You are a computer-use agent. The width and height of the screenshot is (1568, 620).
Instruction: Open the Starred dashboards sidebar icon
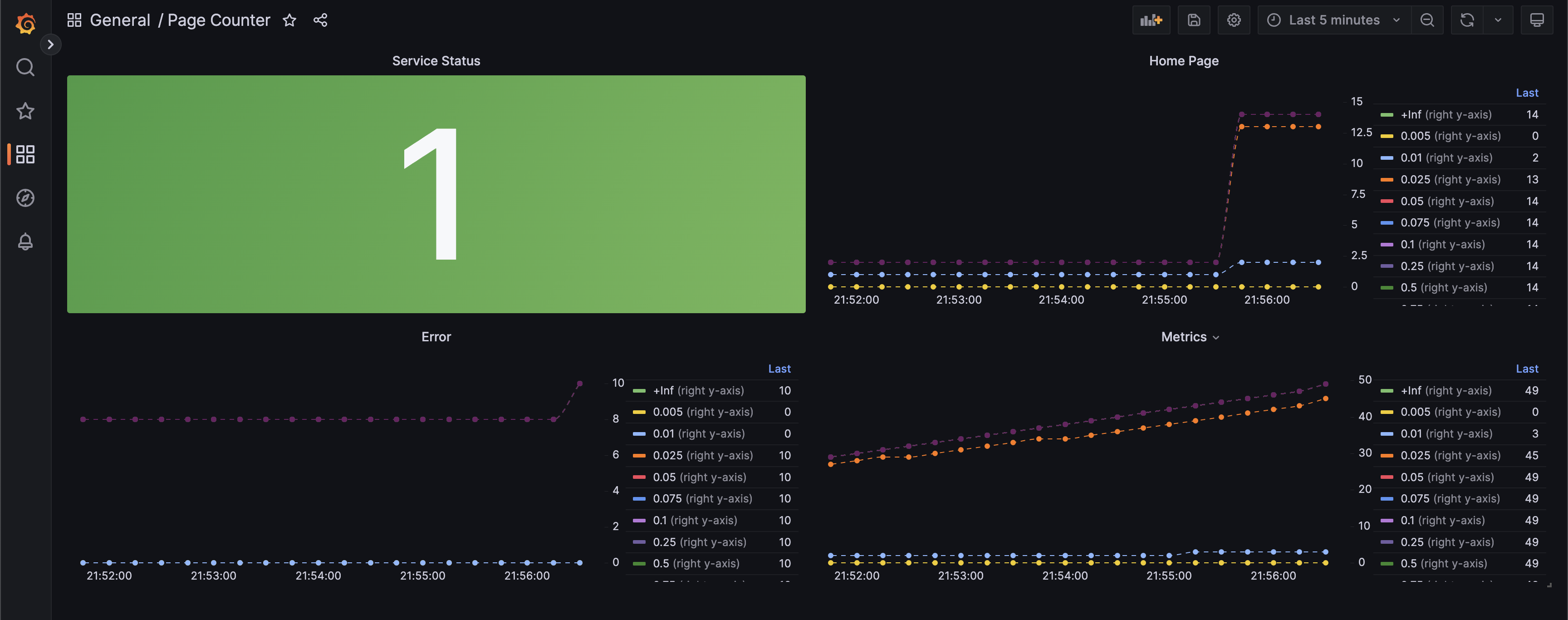pos(25,111)
